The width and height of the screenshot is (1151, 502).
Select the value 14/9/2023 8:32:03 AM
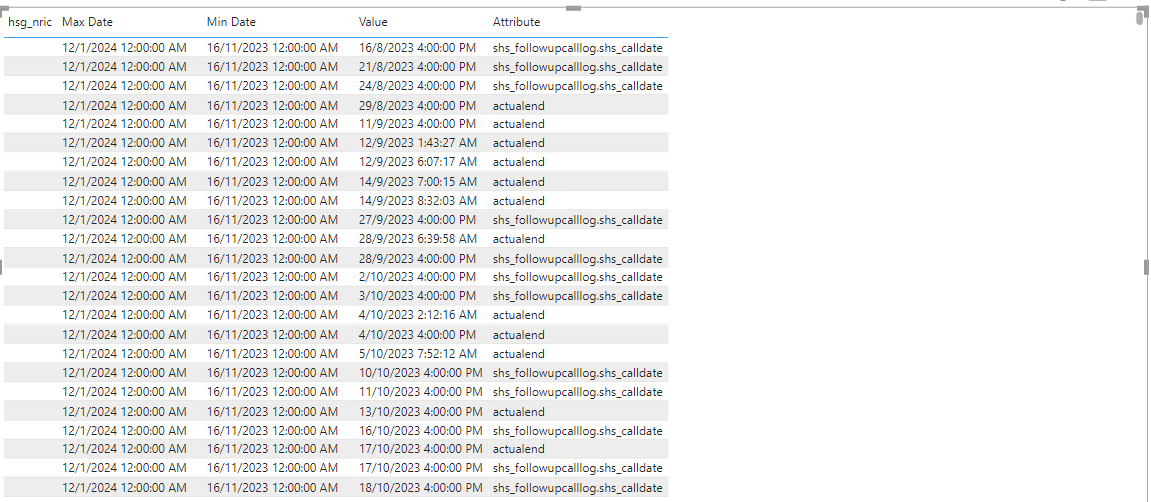(418, 201)
